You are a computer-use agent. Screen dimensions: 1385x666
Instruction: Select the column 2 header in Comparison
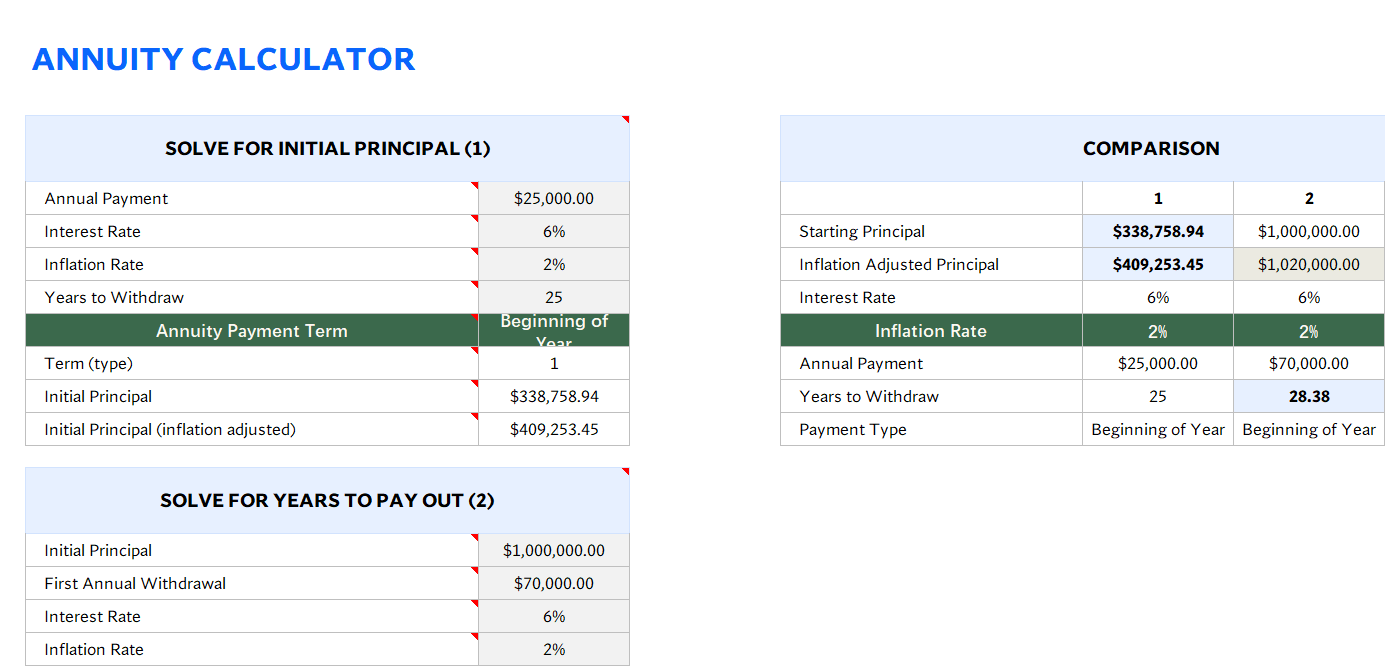[1309, 198]
